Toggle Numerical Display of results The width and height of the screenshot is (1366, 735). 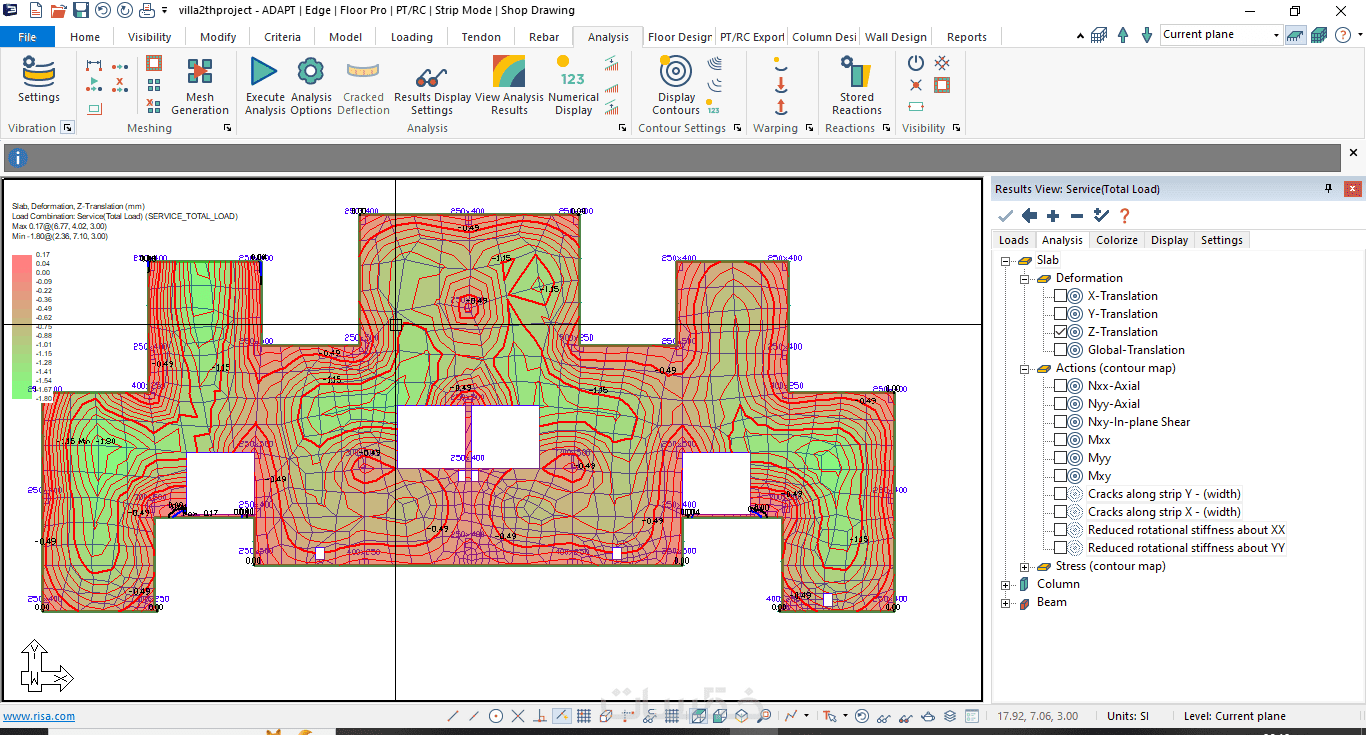coord(573,85)
